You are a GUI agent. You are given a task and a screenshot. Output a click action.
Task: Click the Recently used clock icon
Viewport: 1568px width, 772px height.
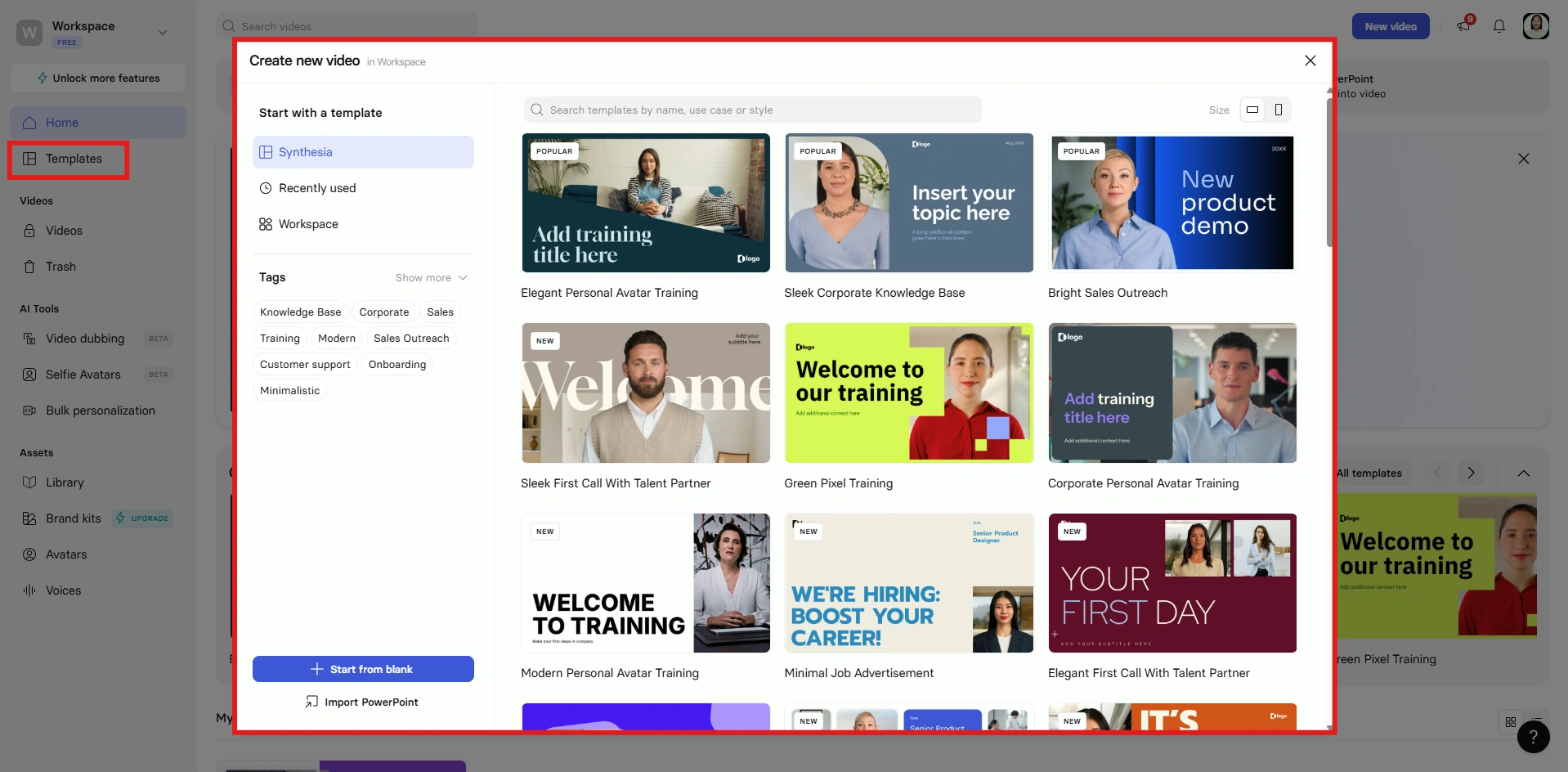[266, 188]
